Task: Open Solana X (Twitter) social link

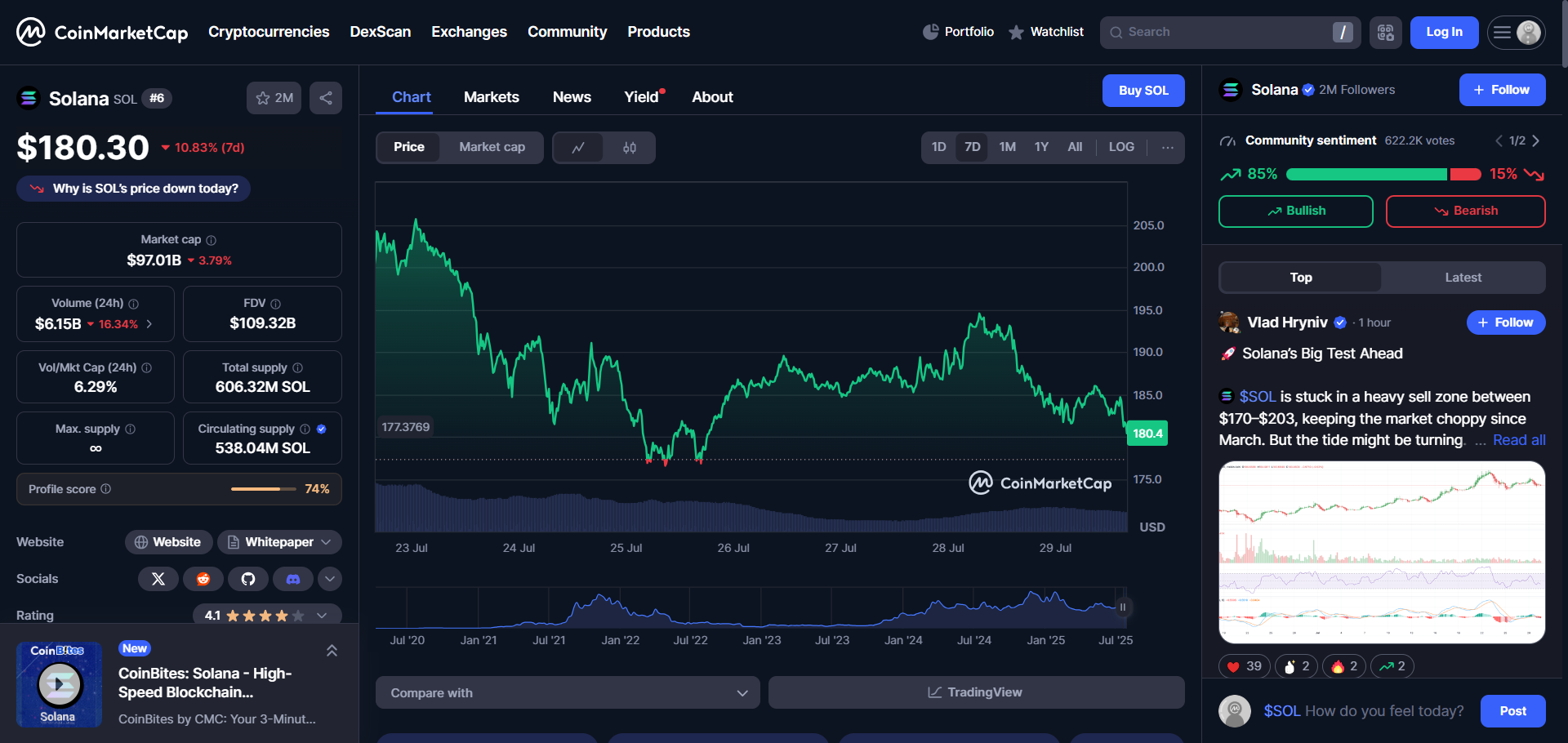Action: (158, 579)
